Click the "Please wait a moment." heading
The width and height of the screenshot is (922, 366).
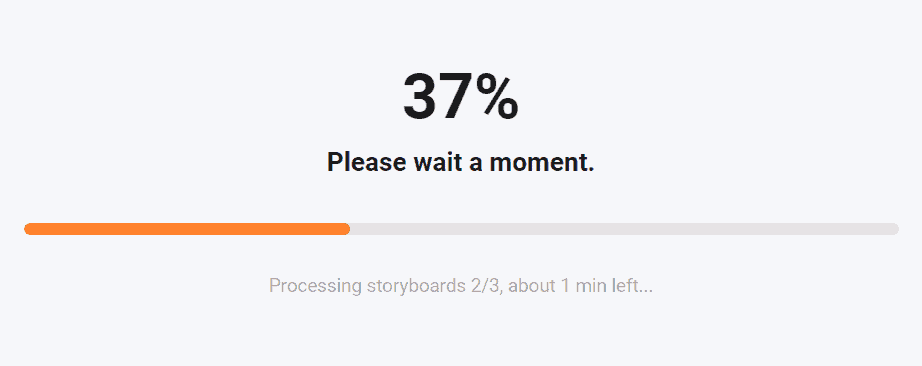point(460,162)
